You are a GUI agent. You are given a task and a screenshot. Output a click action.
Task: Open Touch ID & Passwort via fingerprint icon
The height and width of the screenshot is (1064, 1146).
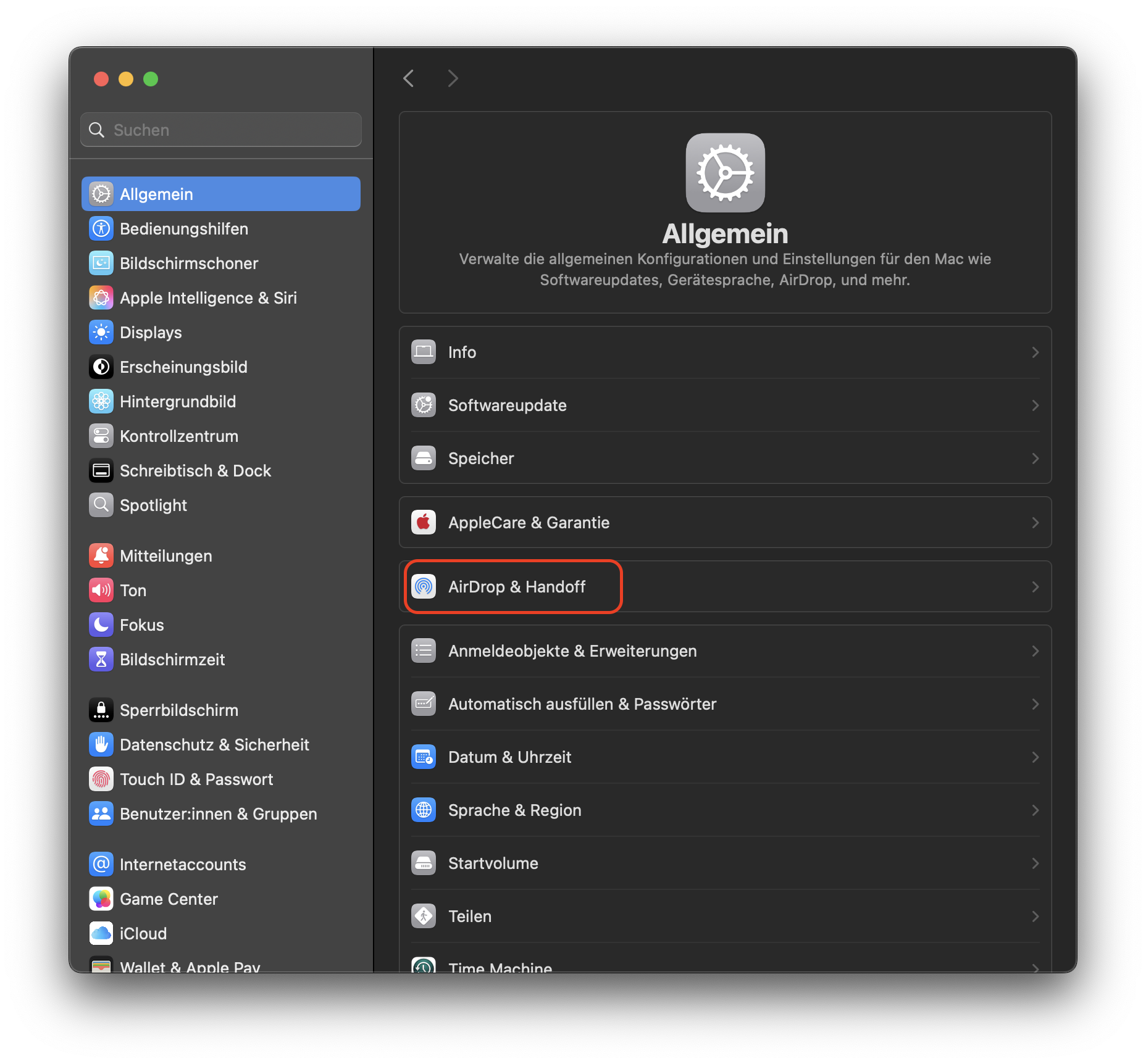click(101, 779)
